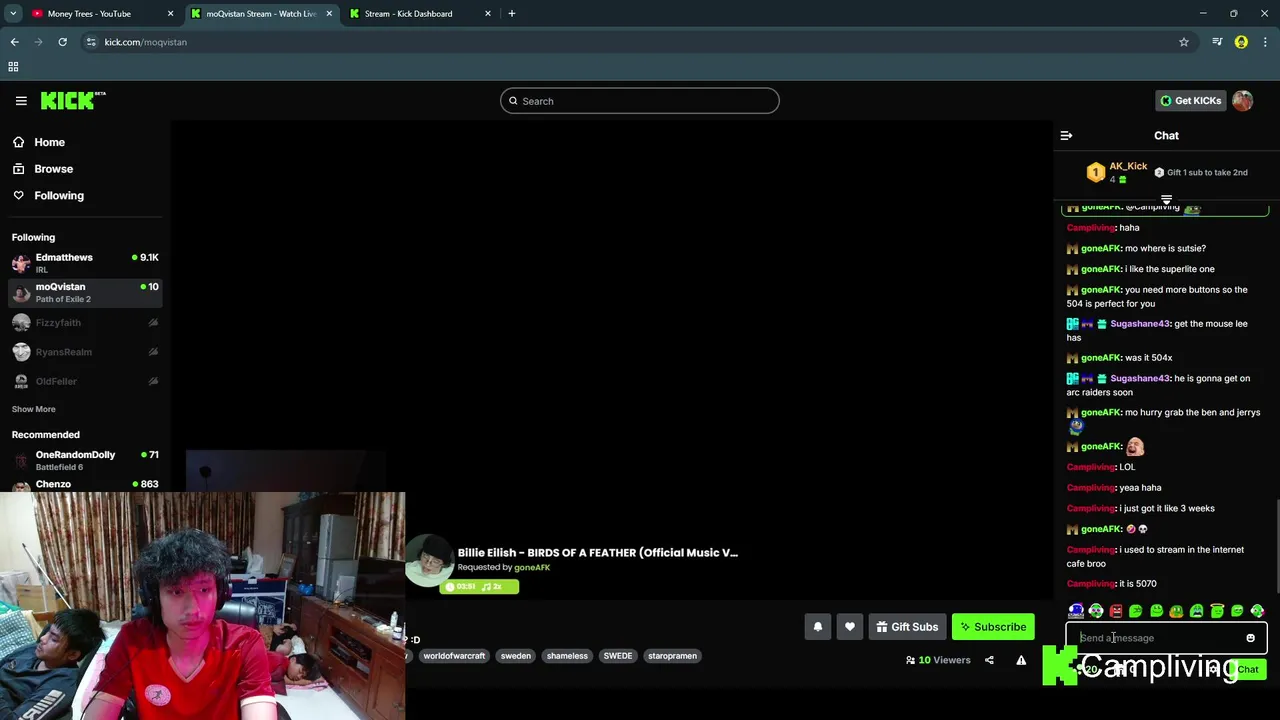The height and width of the screenshot is (720, 1280).
Task: View site information icon in address bar
Action: point(91,42)
